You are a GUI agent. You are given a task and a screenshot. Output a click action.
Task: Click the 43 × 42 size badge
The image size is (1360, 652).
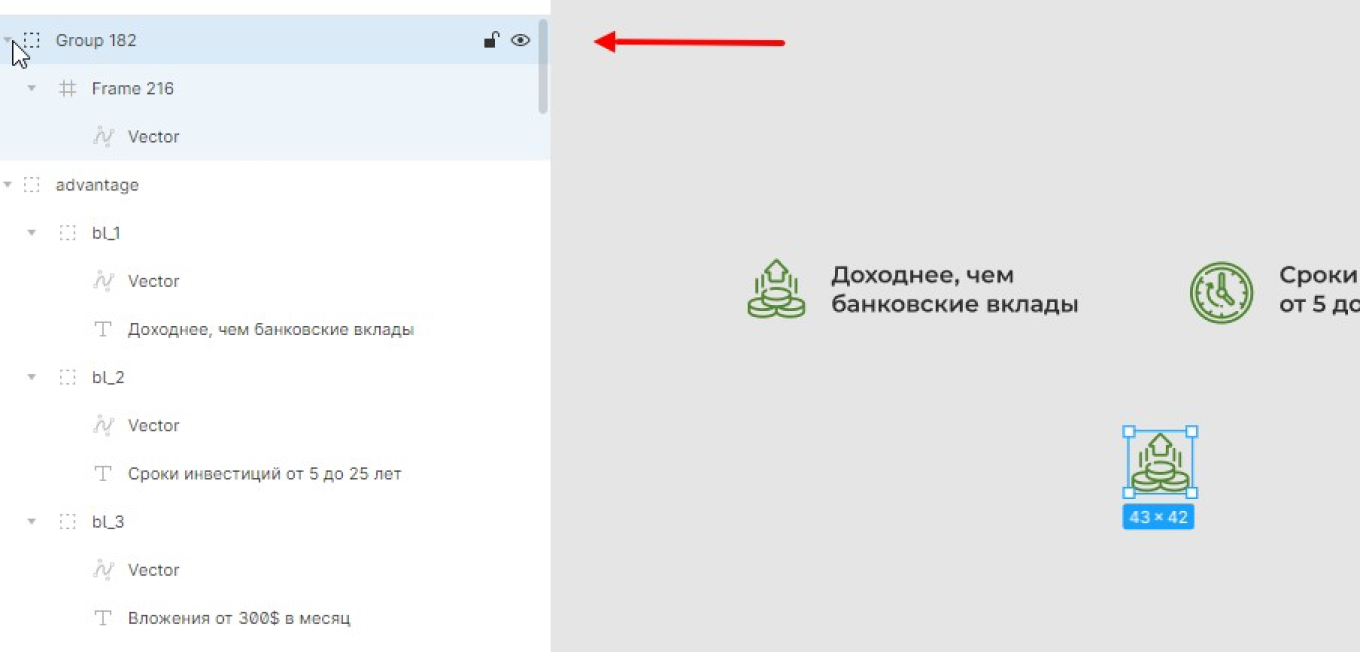[x=1158, y=517]
